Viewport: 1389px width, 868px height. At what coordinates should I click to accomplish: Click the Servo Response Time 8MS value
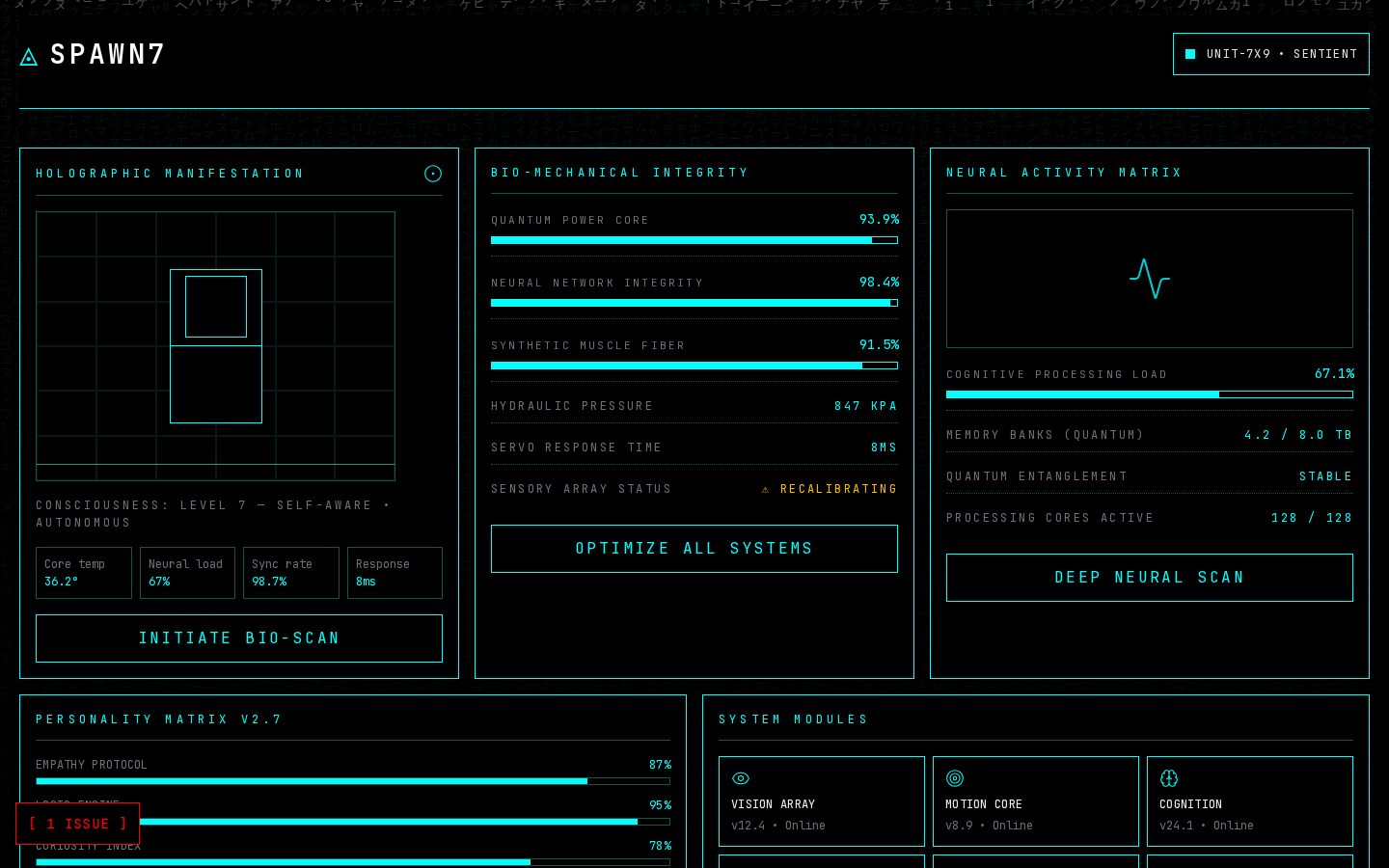[885, 448]
